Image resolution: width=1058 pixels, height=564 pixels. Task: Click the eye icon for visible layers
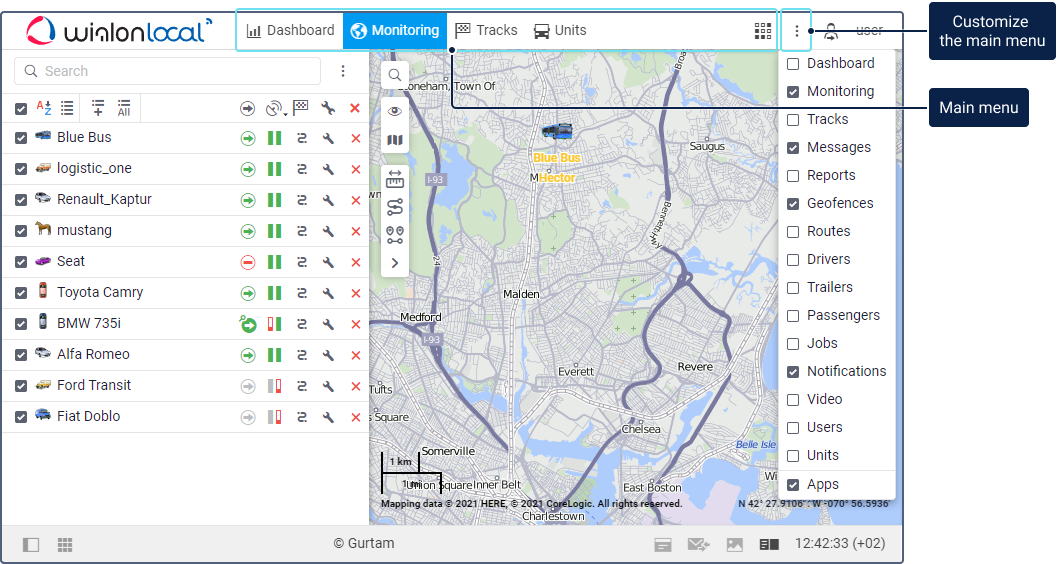click(x=395, y=111)
